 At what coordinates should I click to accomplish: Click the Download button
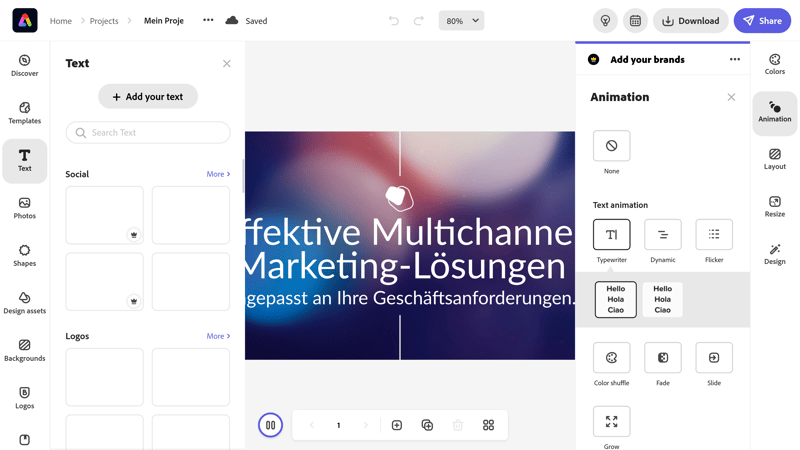click(690, 21)
